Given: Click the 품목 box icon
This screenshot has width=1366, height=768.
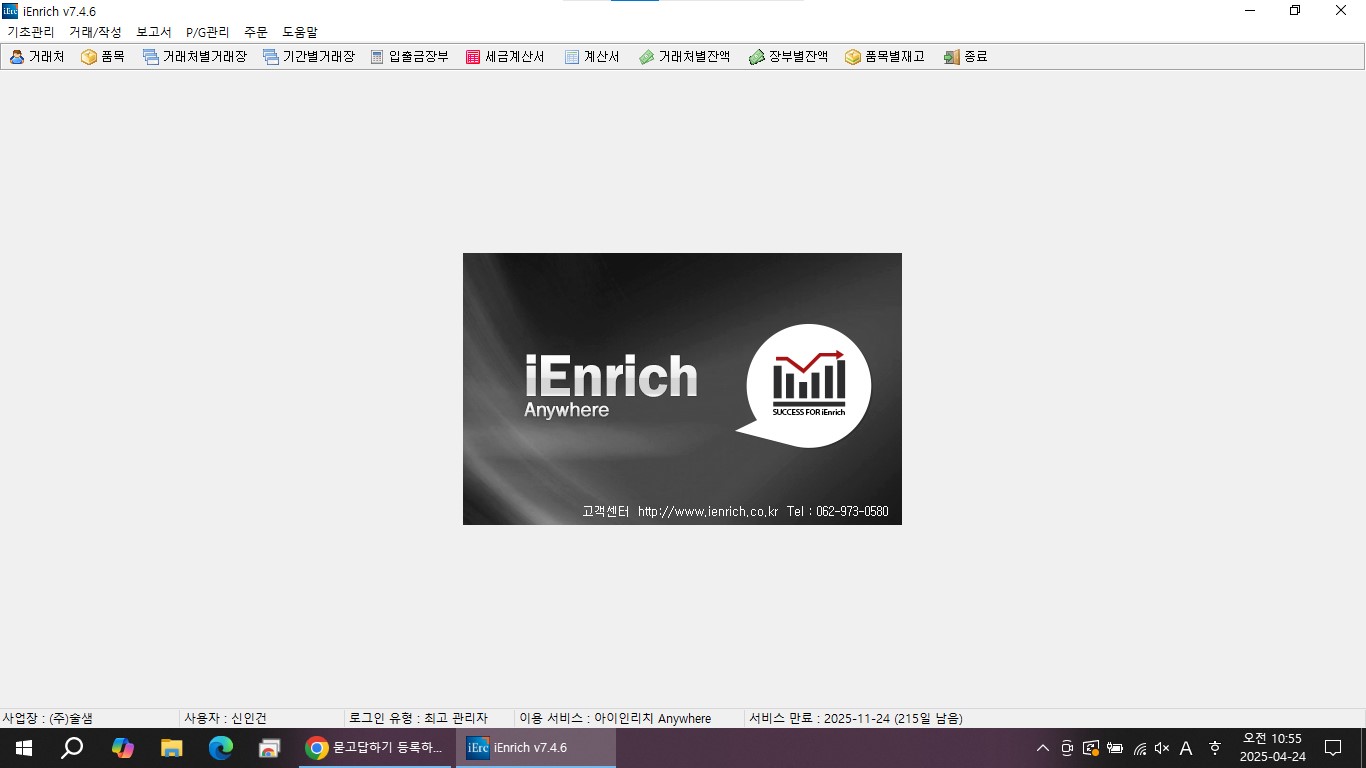Looking at the screenshot, I should (x=89, y=57).
